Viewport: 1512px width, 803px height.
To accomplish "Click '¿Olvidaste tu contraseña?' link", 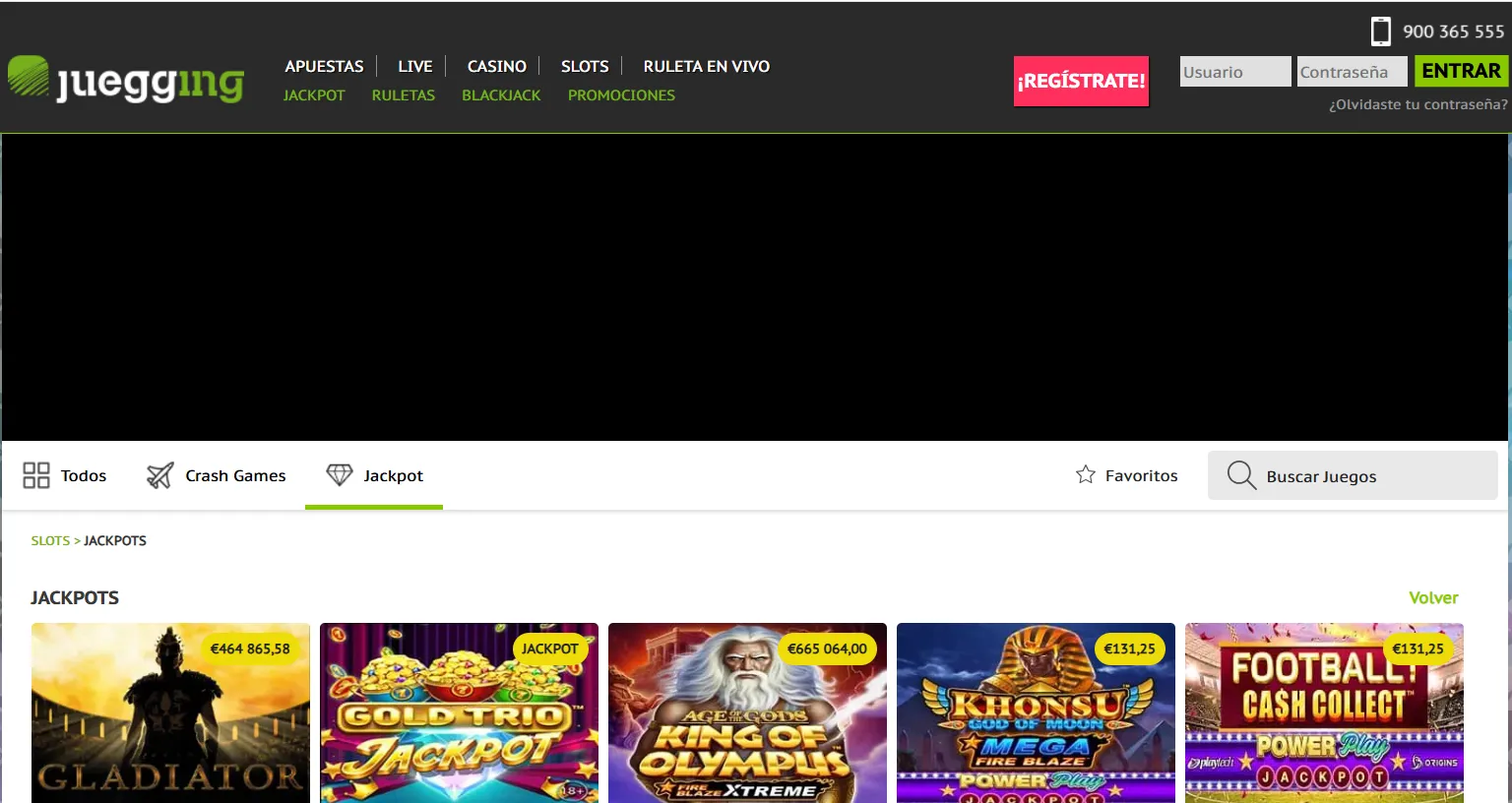I will point(1417,104).
